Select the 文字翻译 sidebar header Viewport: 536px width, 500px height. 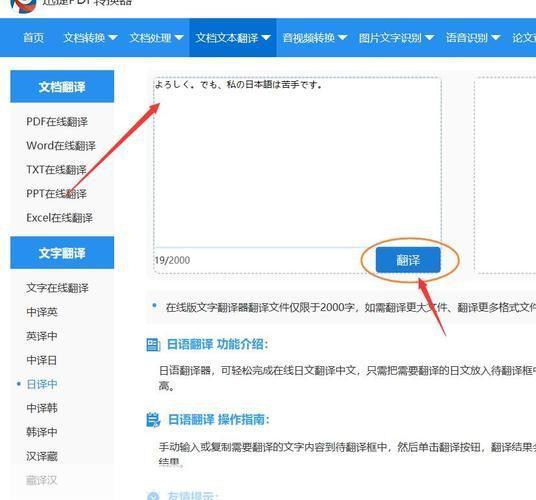[62, 253]
